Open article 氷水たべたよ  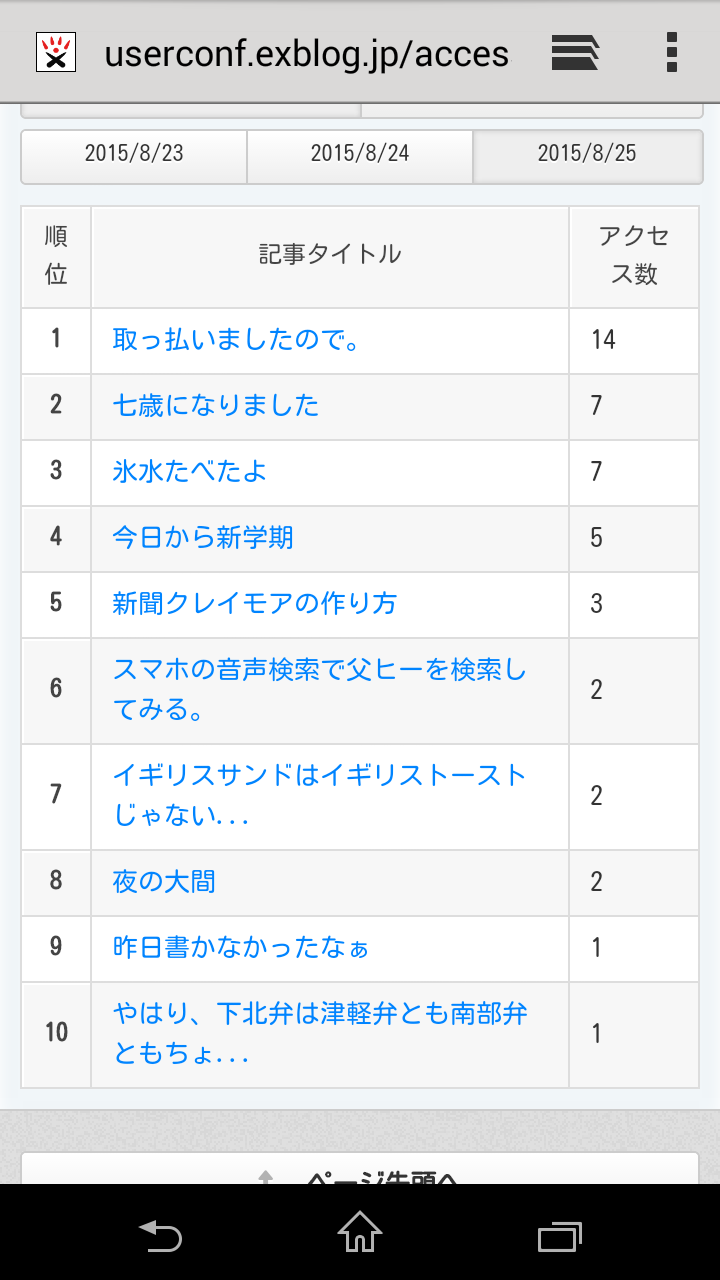(x=190, y=472)
